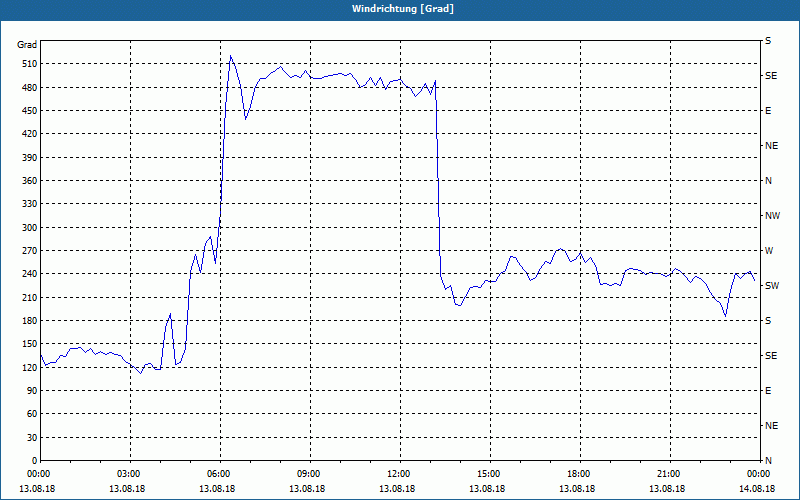Click the 0 degree axis label
Image resolution: width=800 pixels, height=500 pixels.
[x=35, y=461]
